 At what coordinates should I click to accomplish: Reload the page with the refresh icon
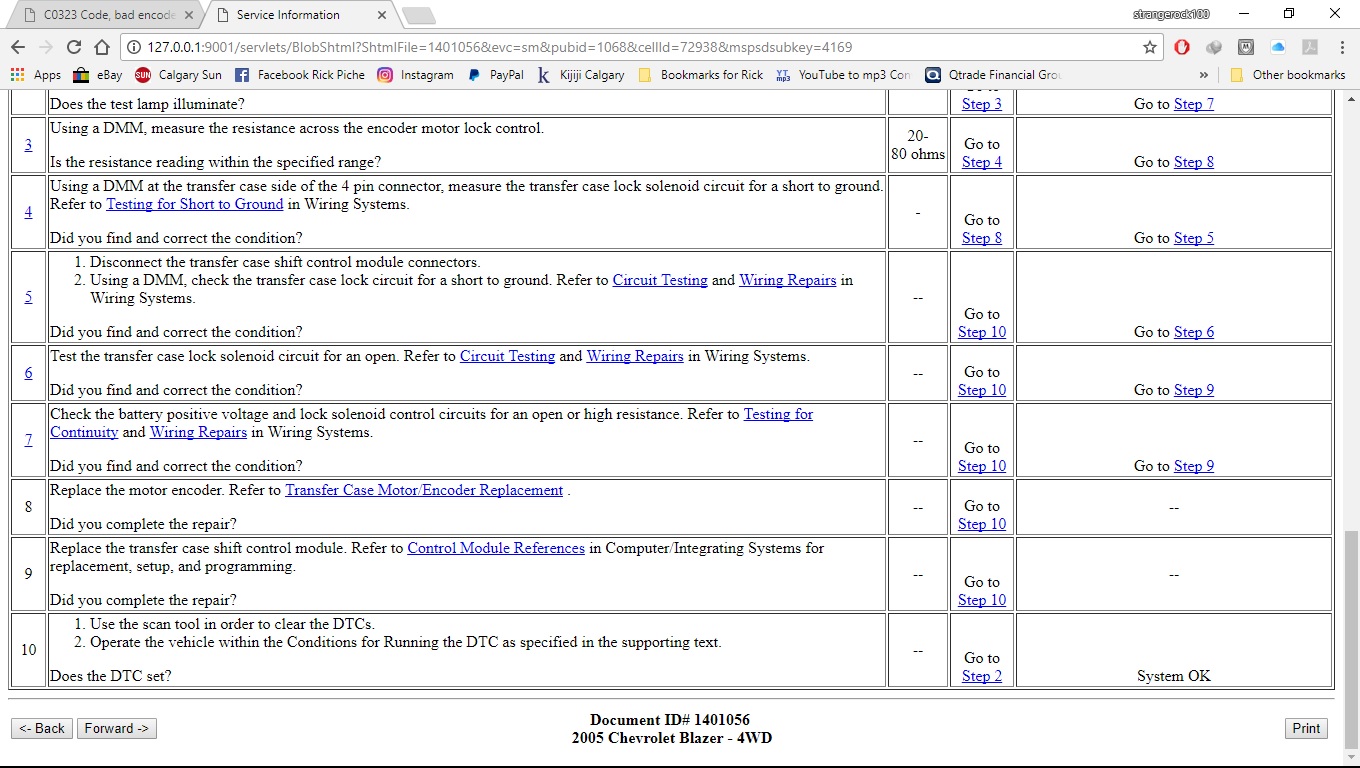pos(73,47)
